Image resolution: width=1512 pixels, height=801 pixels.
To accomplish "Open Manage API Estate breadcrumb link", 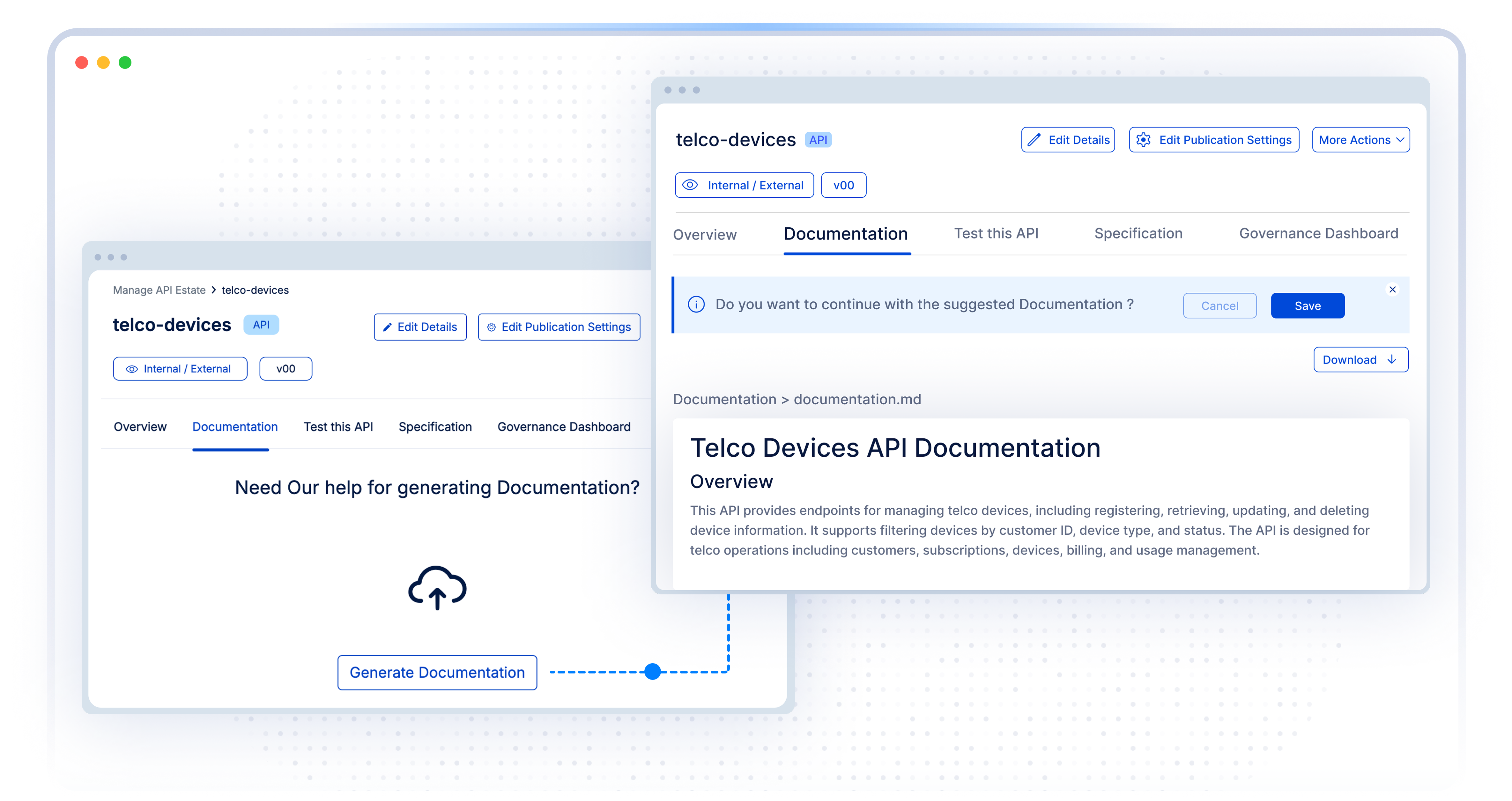I will click(159, 290).
